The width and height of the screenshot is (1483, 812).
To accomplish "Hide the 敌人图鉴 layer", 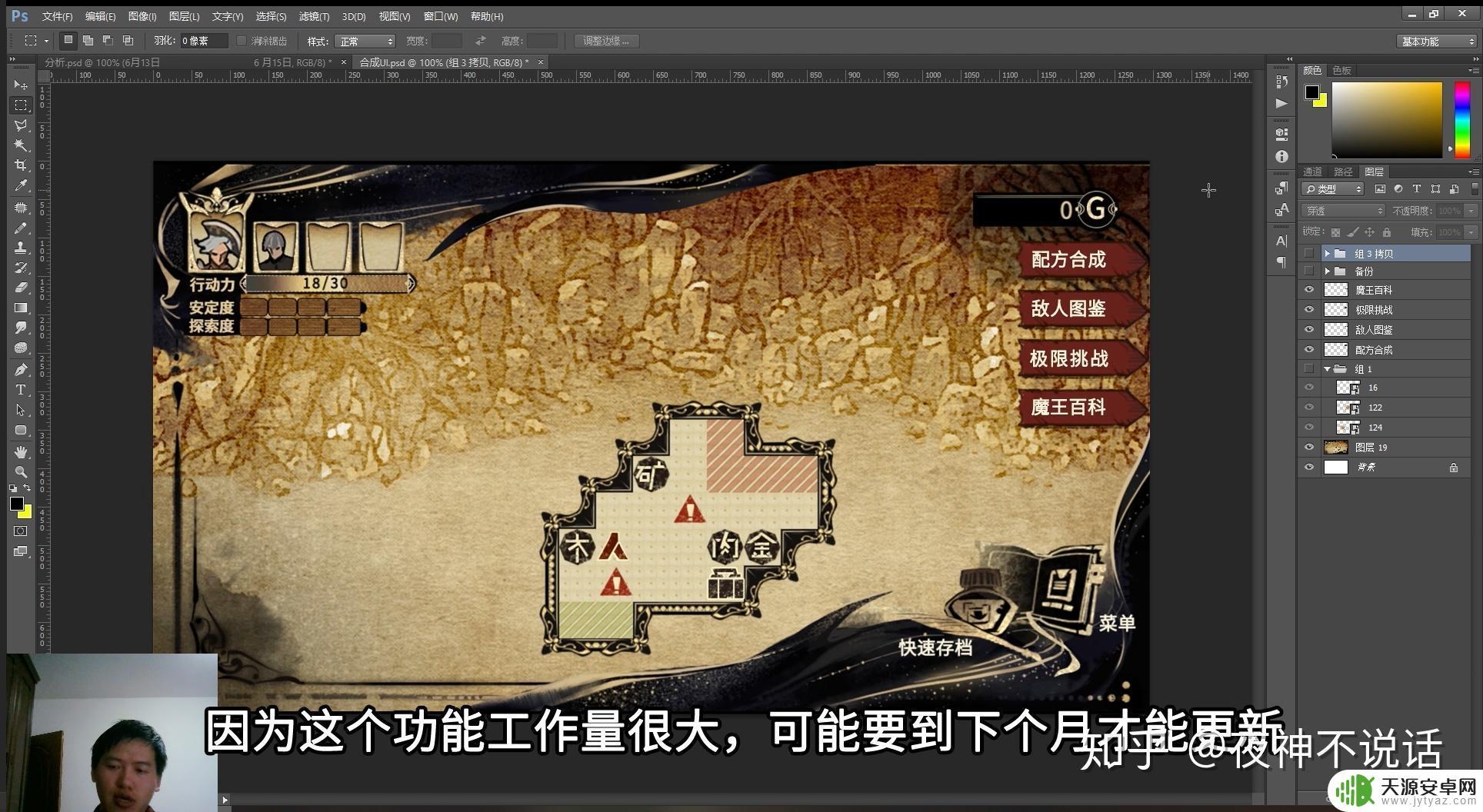I will (x=1309, y=330).
